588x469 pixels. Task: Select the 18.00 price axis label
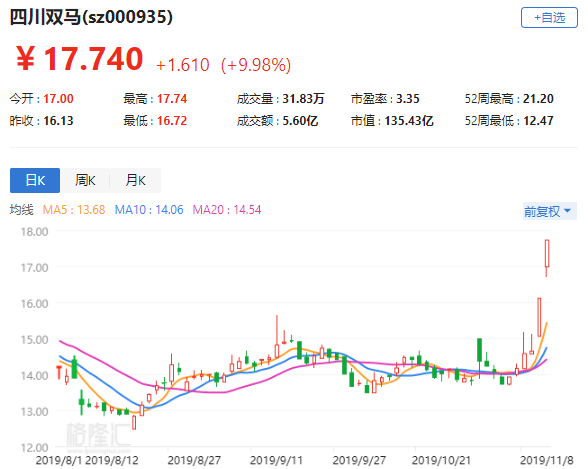tap(34, 232)
